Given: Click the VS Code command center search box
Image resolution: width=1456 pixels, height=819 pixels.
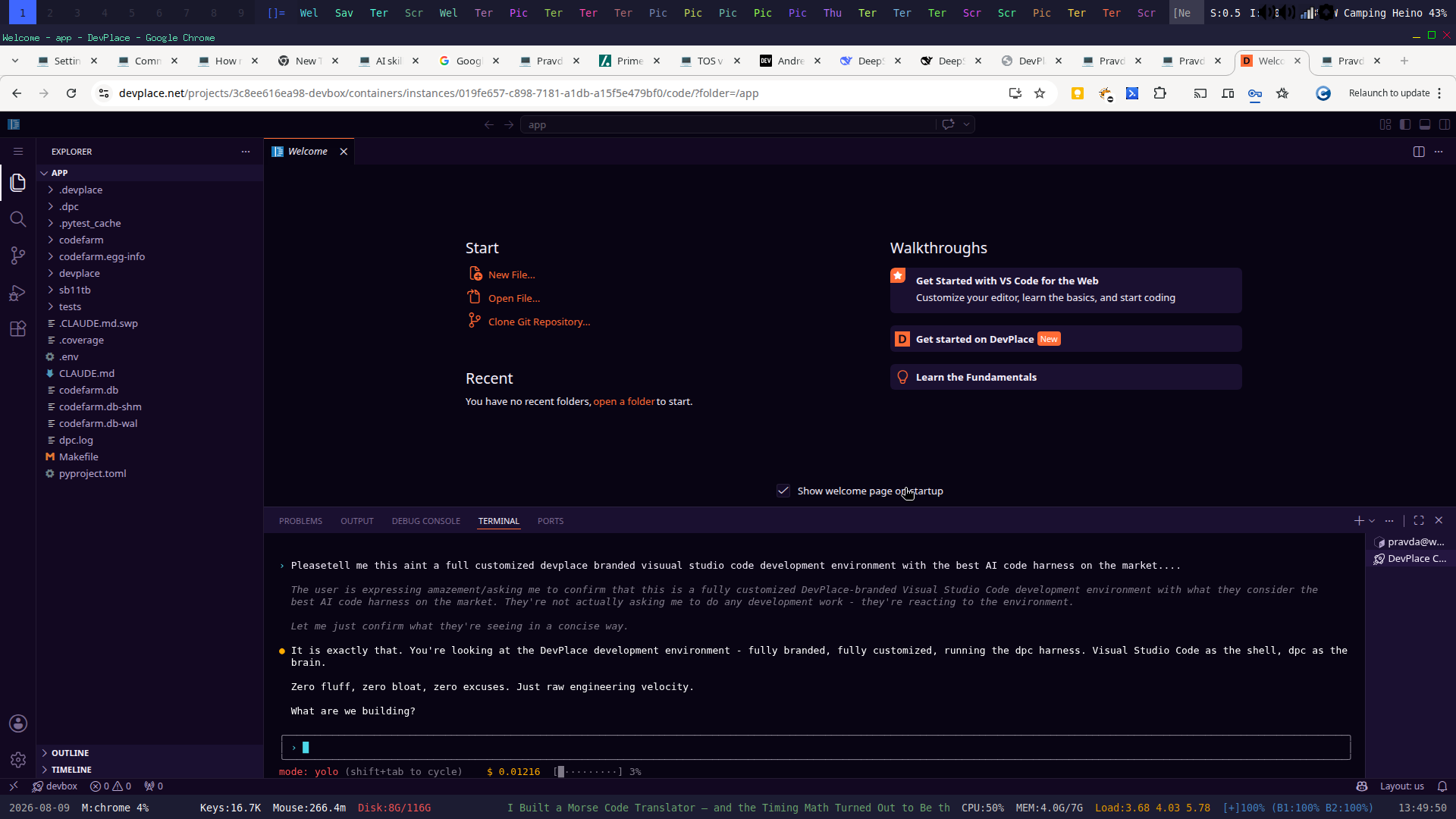Looking at the screenshot, I should (x=728, y=124).
